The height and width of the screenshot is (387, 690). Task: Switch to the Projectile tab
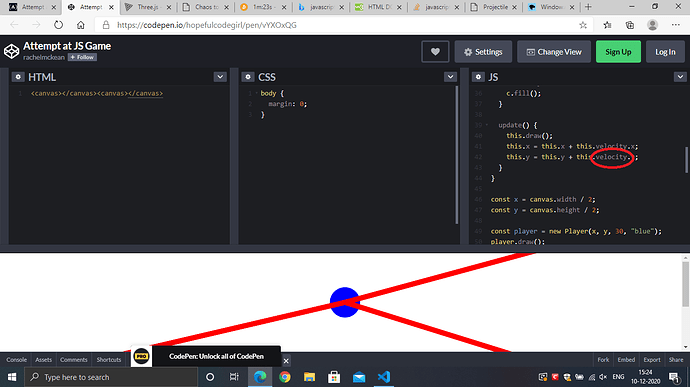coord(494,7)
